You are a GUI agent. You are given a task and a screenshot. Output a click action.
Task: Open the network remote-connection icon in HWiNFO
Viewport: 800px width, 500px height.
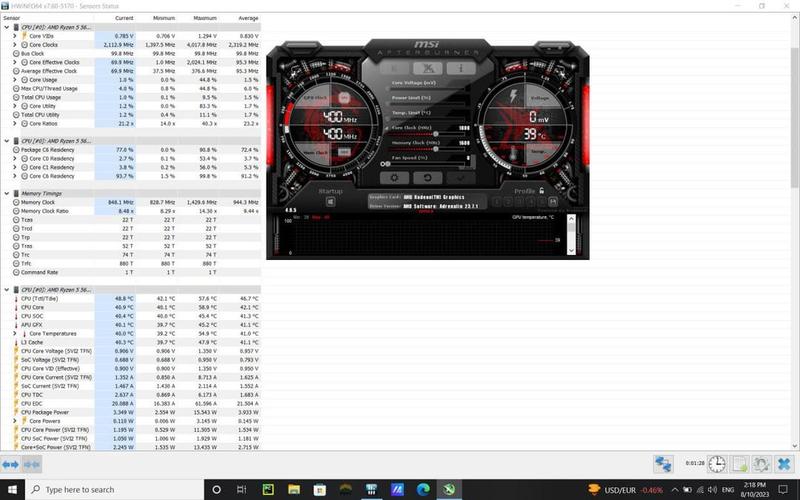point(663,464)
